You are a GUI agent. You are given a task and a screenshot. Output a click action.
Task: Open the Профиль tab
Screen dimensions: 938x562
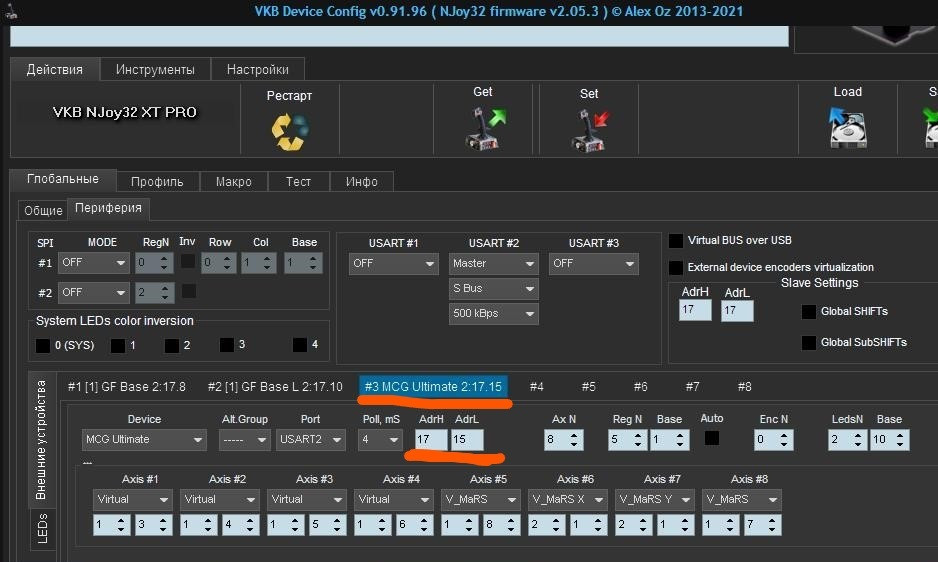pyautogui.click(x=157, y=182)
